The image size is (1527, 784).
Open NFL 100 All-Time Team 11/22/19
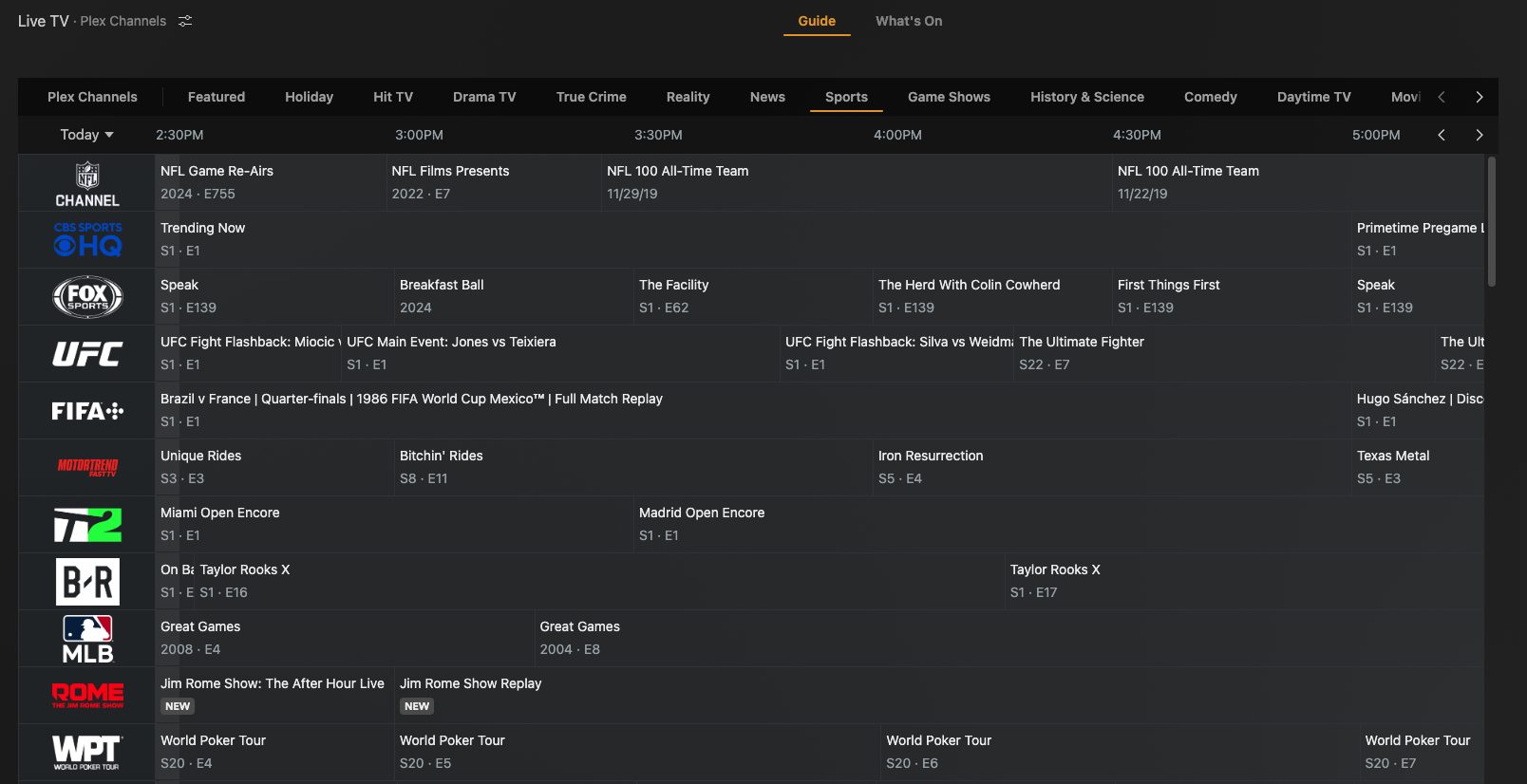[x=1298, y=182]
